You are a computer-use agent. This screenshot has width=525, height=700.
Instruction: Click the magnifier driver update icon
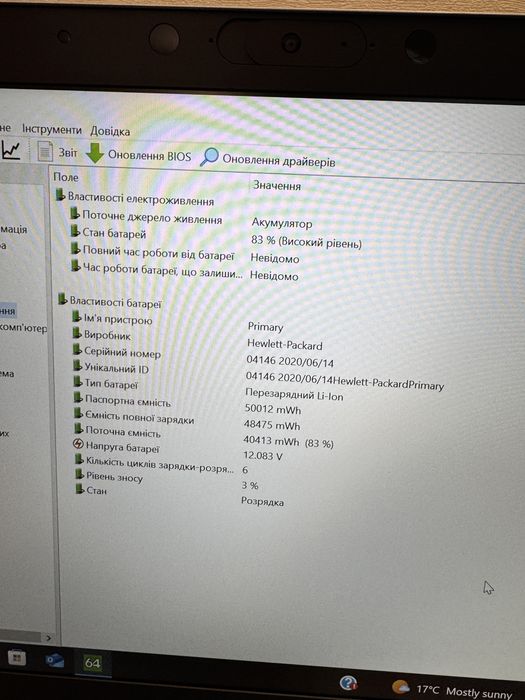pos(209,157)
